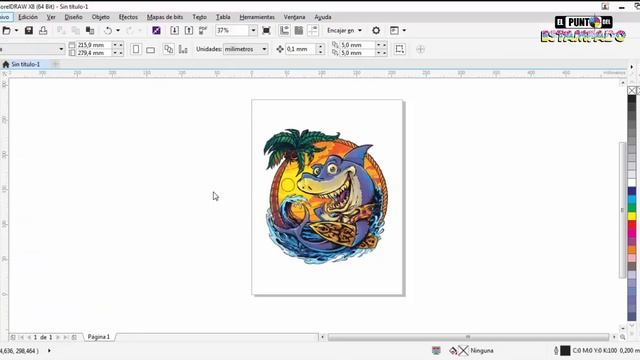Open the Open-file dropdown arrow
The width and height of the screenshot is (640, 360).
coord(16,30)
